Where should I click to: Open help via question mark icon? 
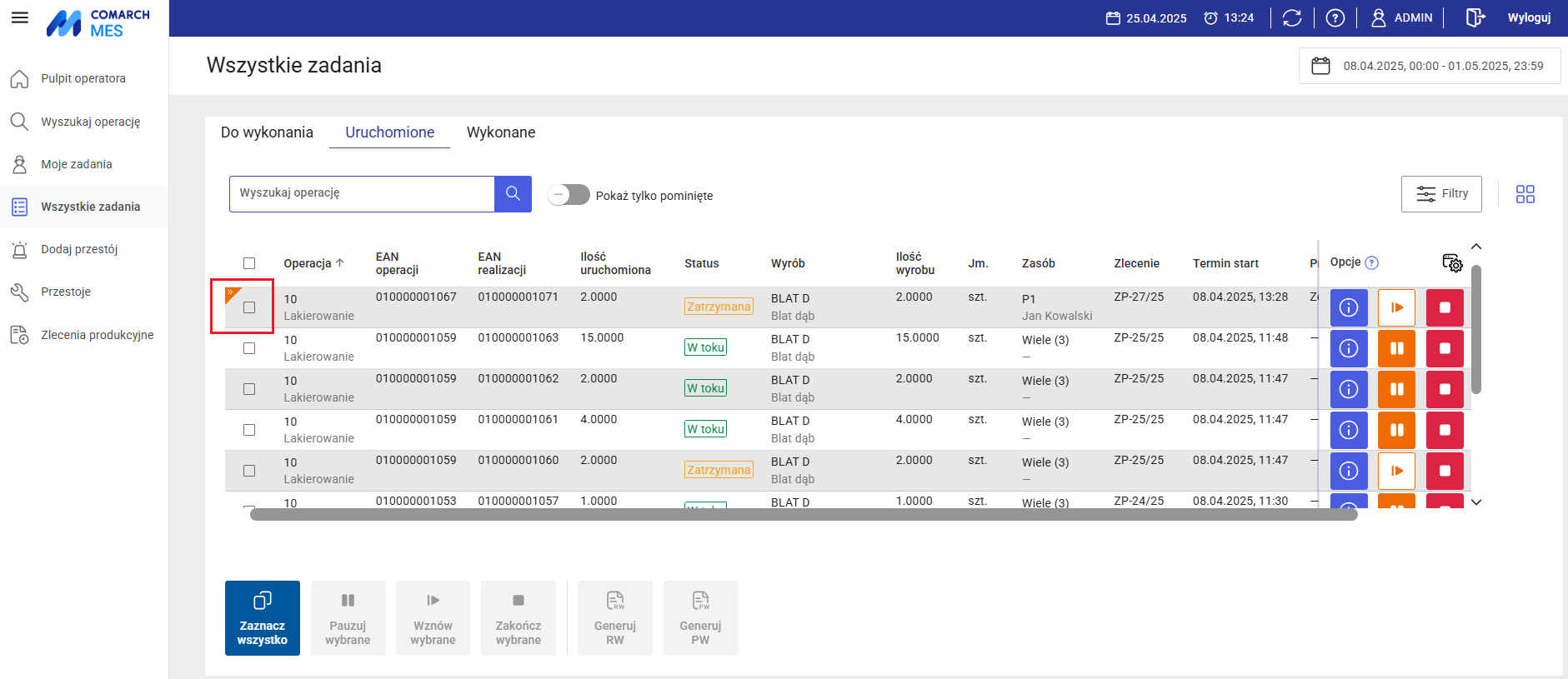coord(1335,17)
